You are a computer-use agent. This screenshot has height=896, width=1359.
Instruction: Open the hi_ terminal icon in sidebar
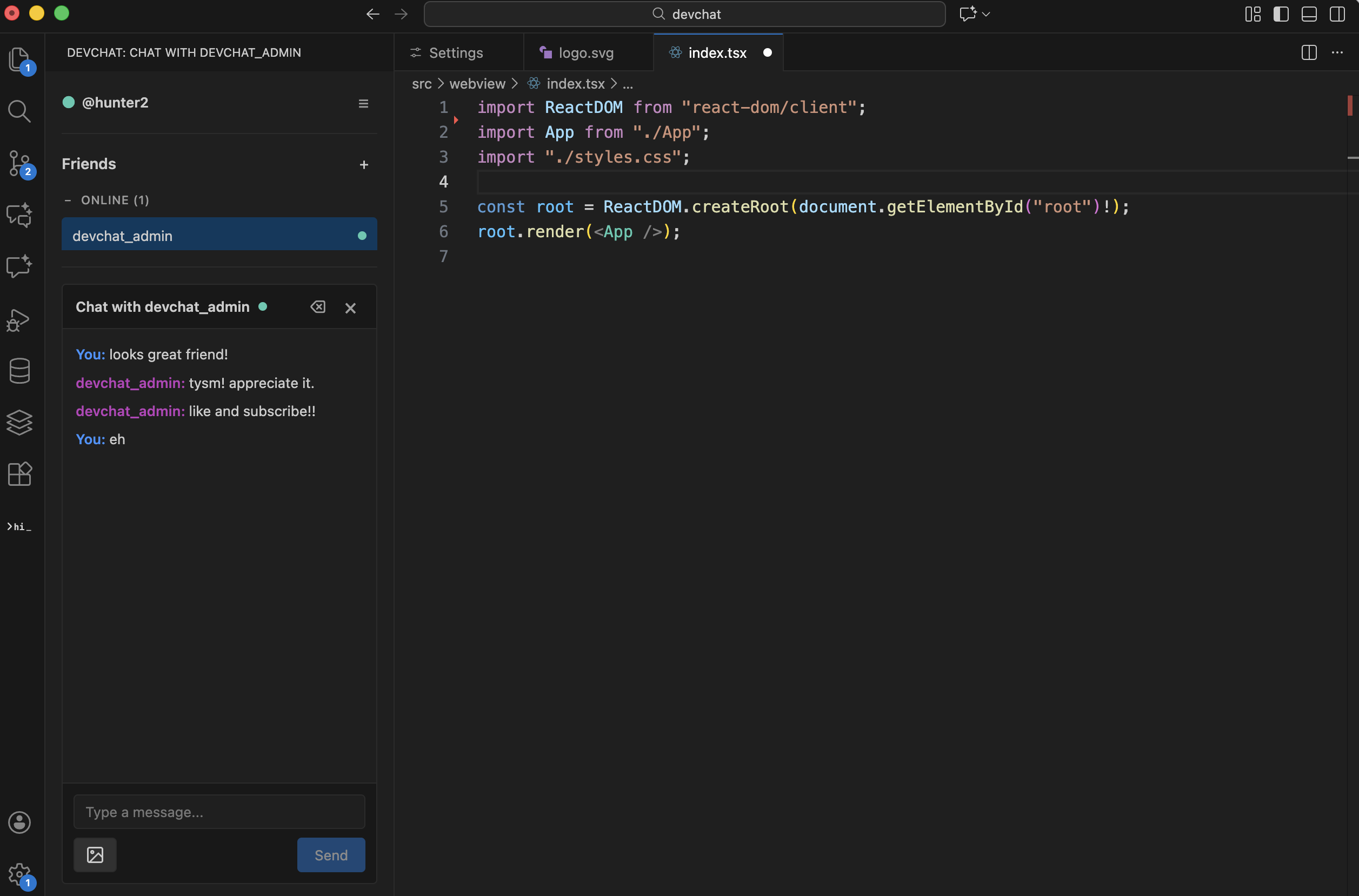19,526
